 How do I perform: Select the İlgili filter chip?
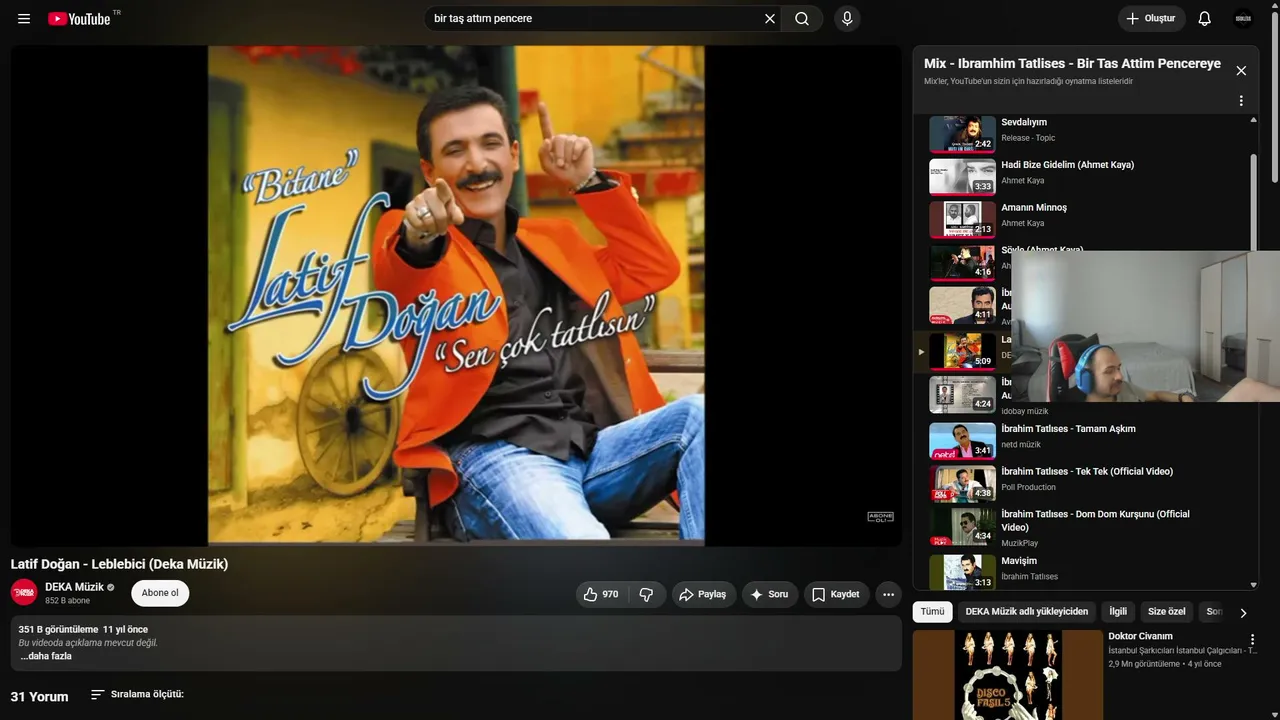tap(1118, 612)
